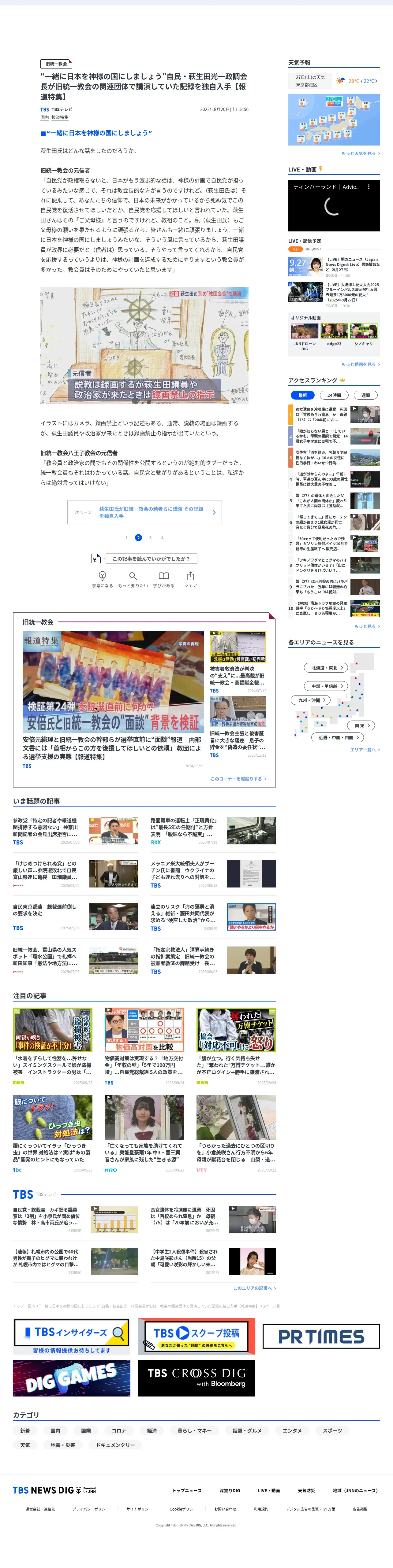The width and height of the screenshot is (393, 1568).
Task: Click the 学びがある open book icon
Action: 163,575
